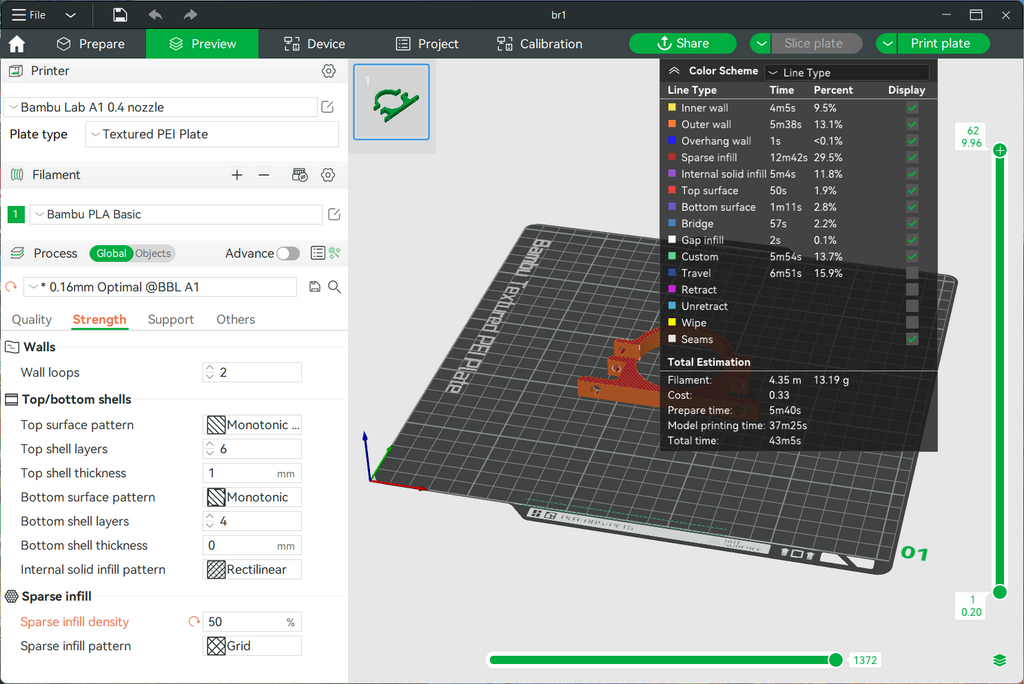
Task: Click the Share button
Action: 682,44
